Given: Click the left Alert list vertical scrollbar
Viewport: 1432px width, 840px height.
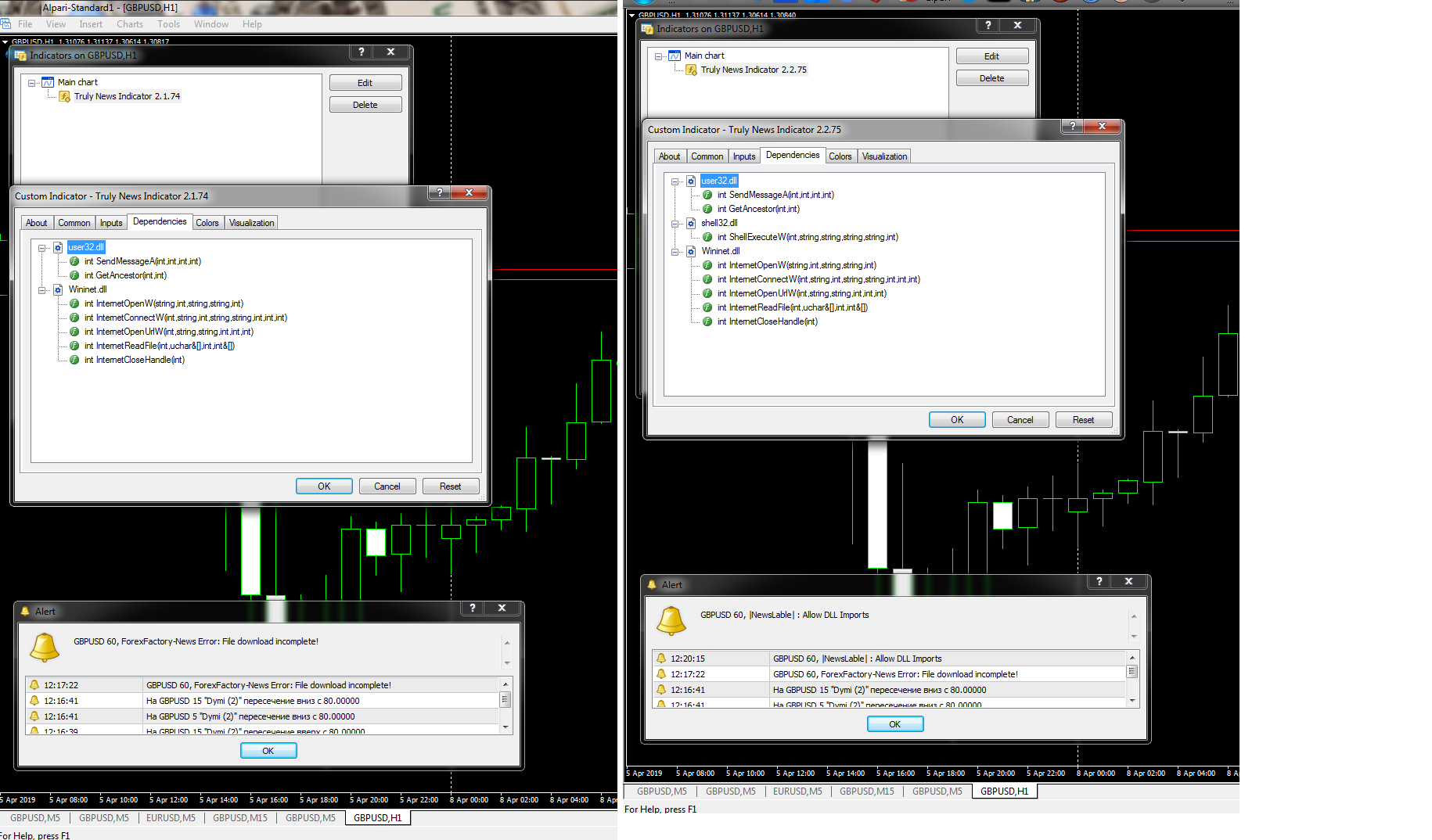Looking at the screenshot, I should 506,705.
